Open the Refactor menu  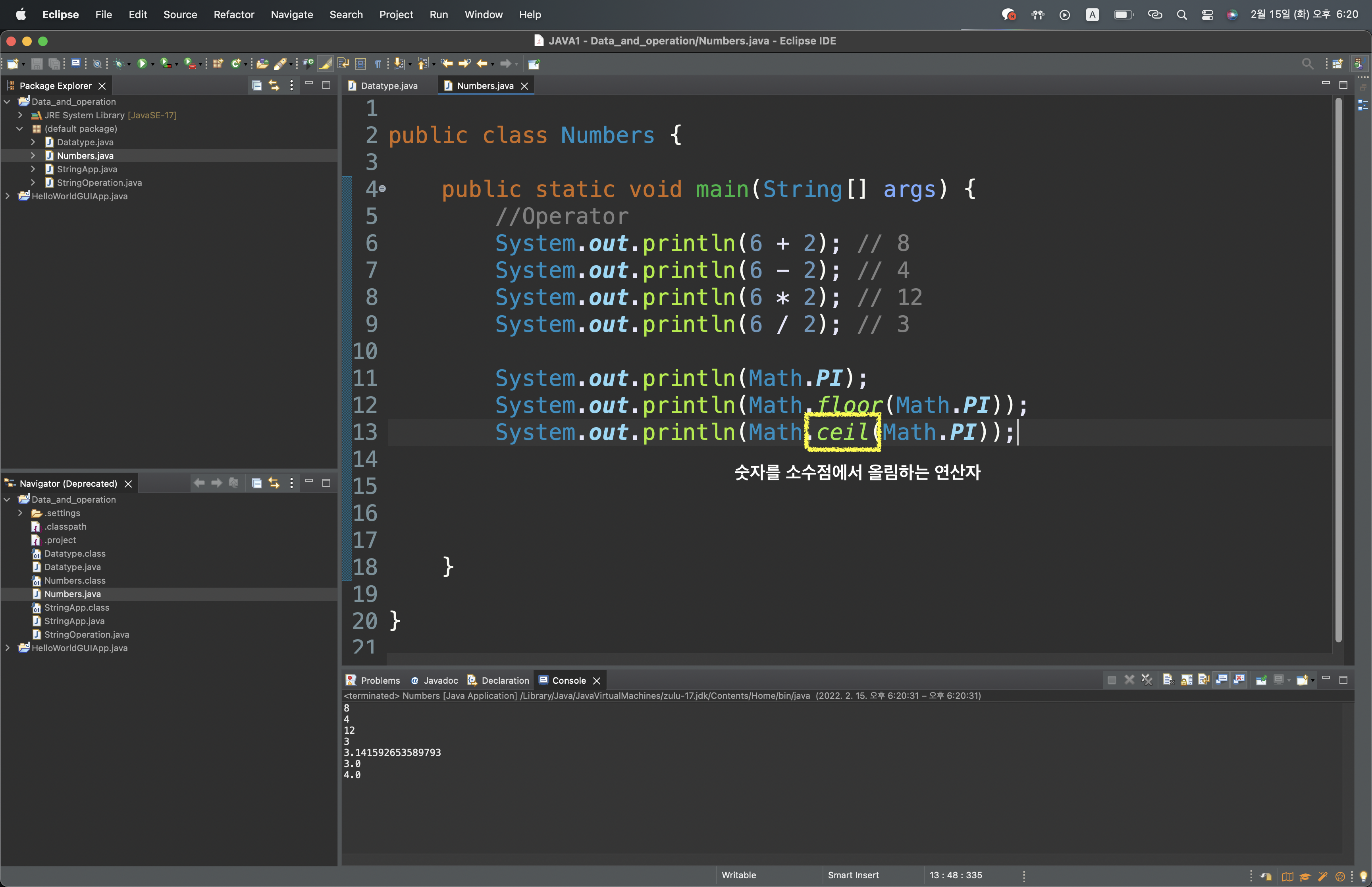coord(233,14)
